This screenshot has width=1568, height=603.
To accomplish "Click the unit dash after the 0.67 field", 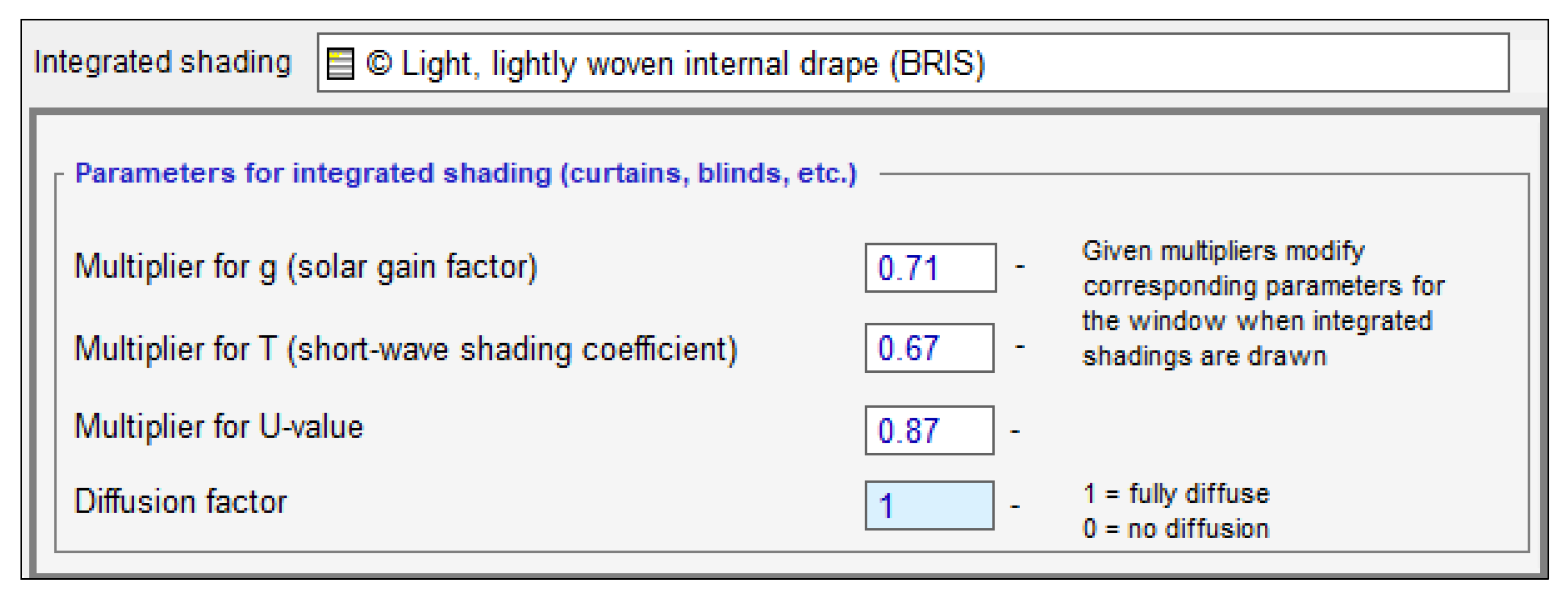I will pos(1019,347).
